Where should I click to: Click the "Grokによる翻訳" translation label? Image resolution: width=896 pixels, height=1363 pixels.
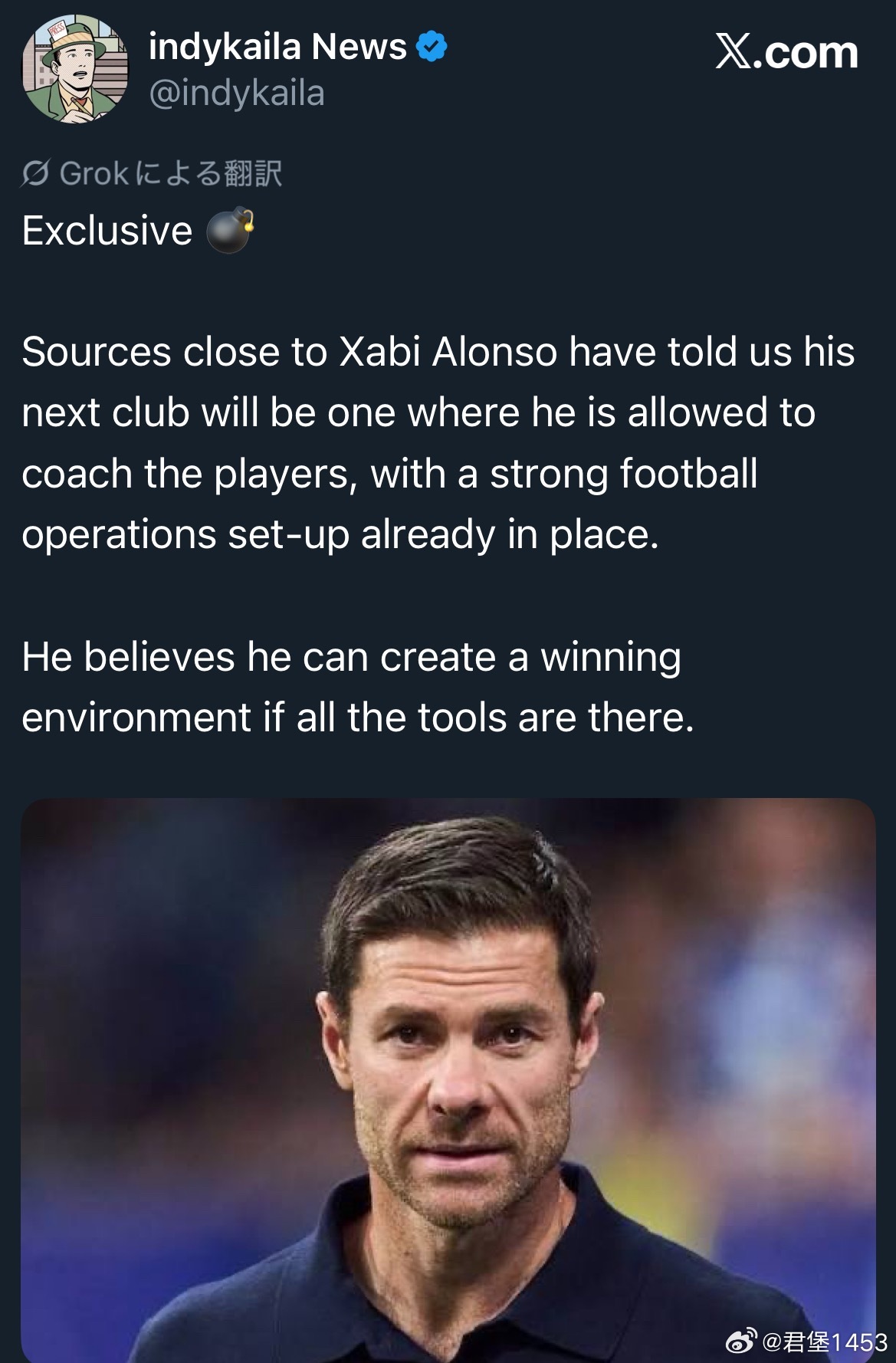coord(170,174)
